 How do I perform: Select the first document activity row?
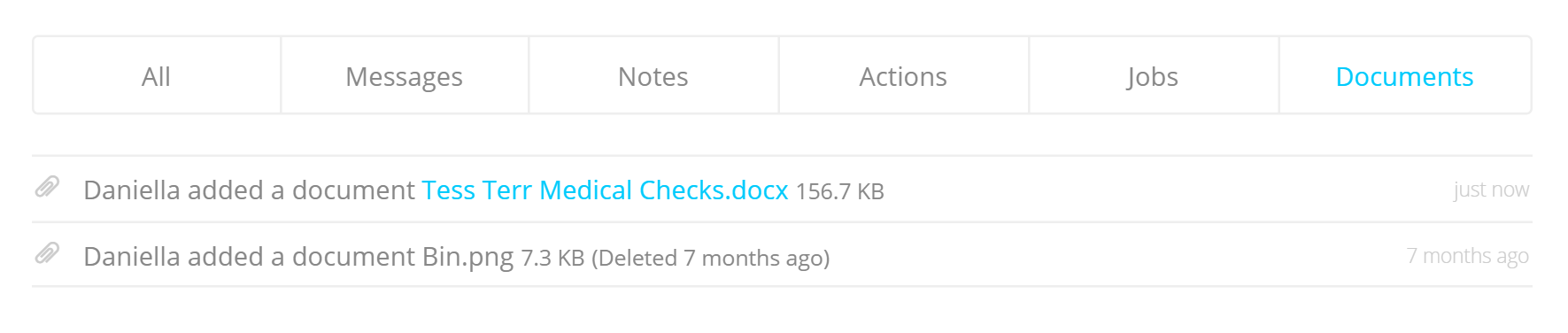click(x=782, y=190)
